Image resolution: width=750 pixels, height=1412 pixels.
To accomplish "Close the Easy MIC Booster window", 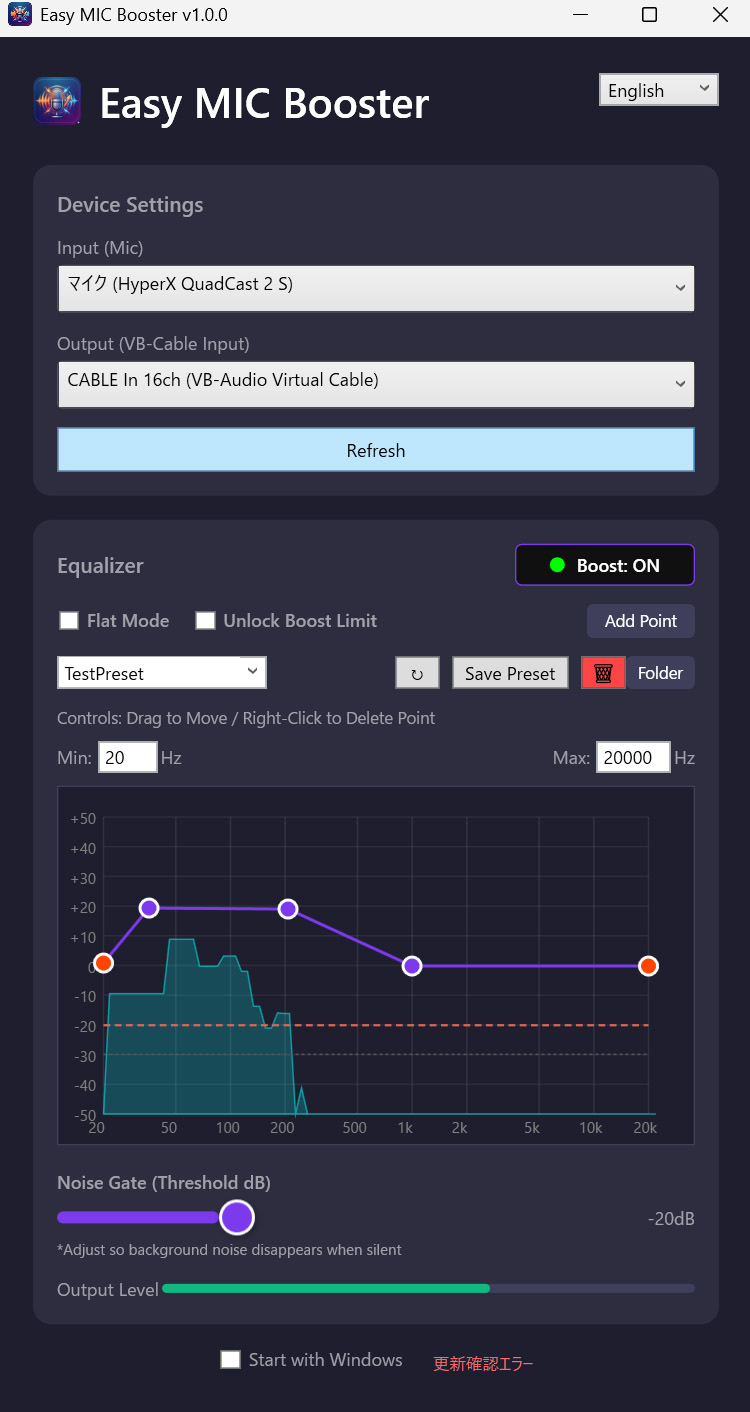I will [x=720, y=15].
